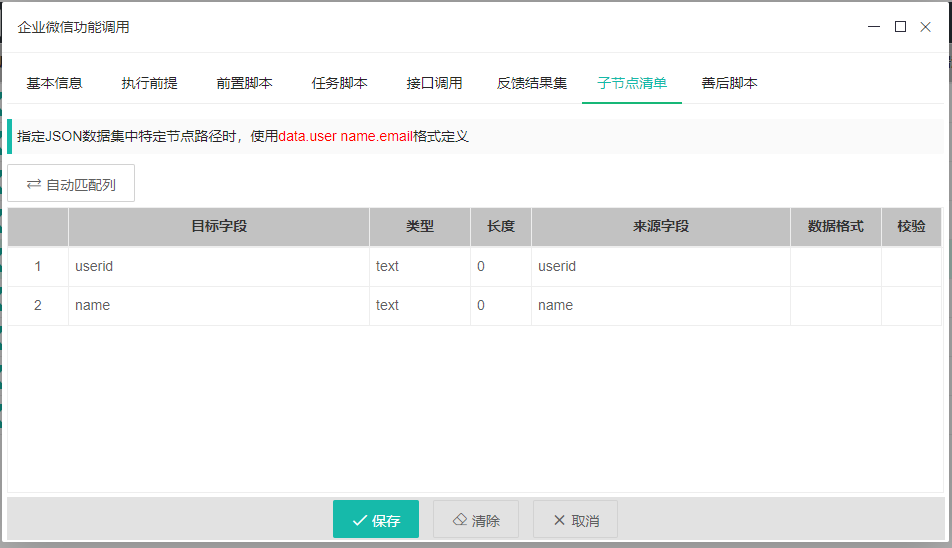Select row number 2

(x=38, y=305)
